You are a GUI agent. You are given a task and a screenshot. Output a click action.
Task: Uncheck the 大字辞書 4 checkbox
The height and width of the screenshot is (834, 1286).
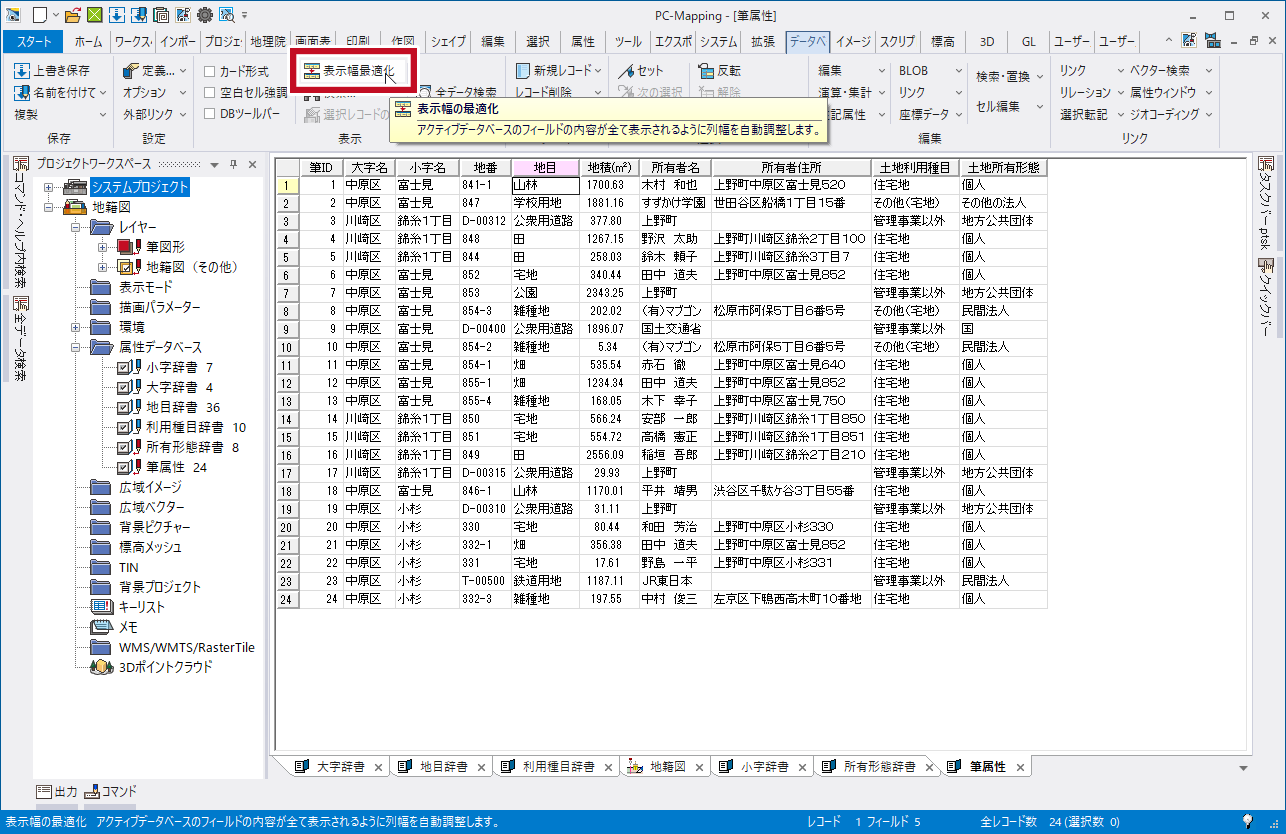click(x=123, y=387)
